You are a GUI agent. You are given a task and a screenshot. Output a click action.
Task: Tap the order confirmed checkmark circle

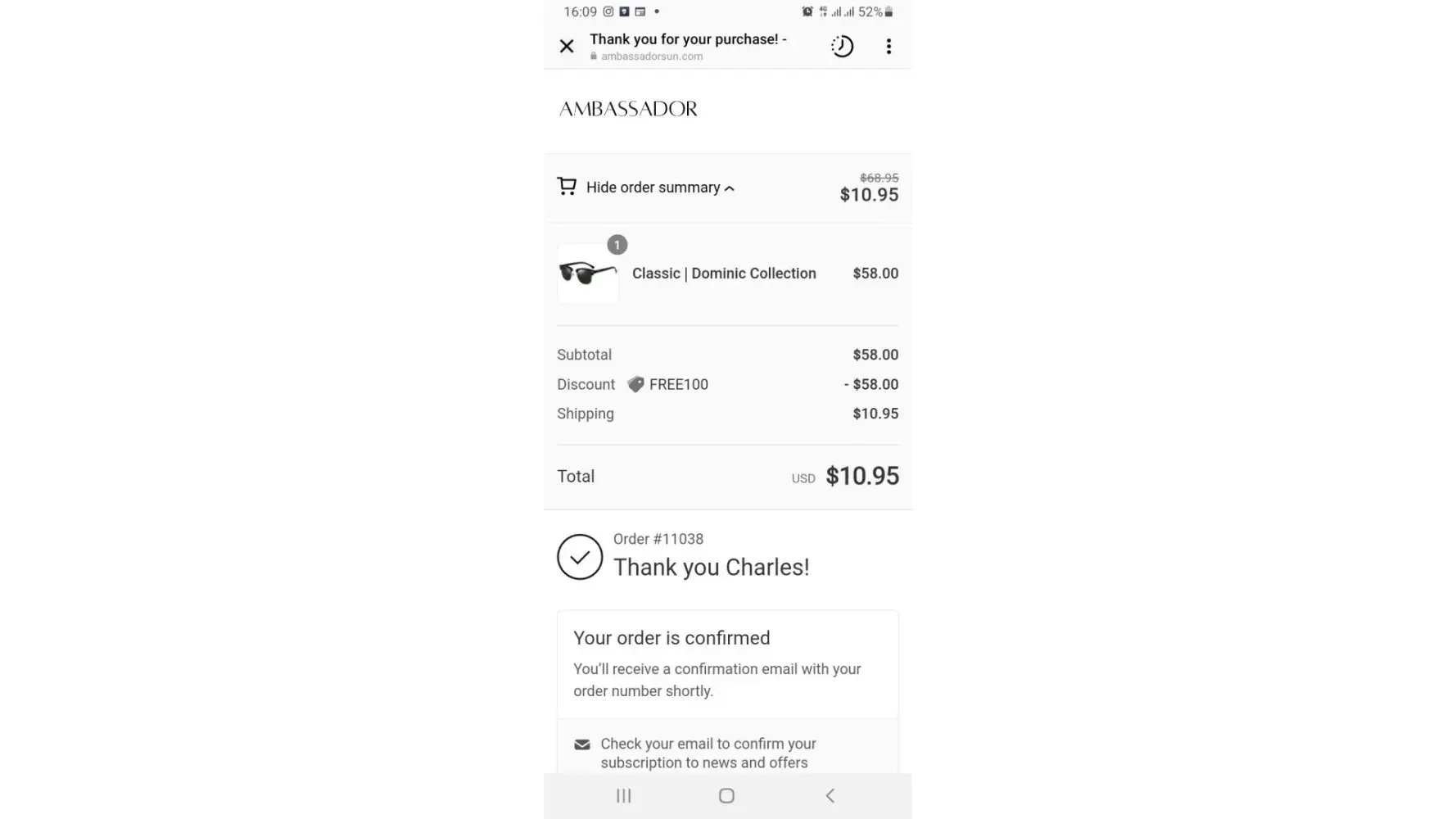(x=580, y=557)
